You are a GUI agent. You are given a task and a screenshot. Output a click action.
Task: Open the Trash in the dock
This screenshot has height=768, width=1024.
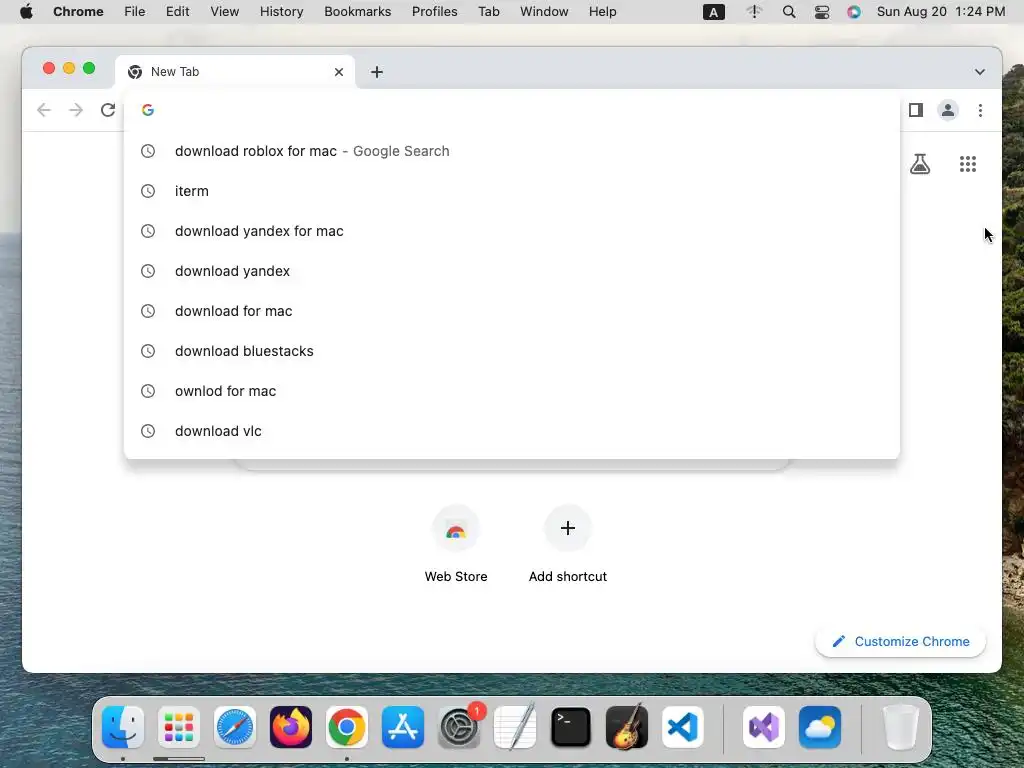pos(901,727)
